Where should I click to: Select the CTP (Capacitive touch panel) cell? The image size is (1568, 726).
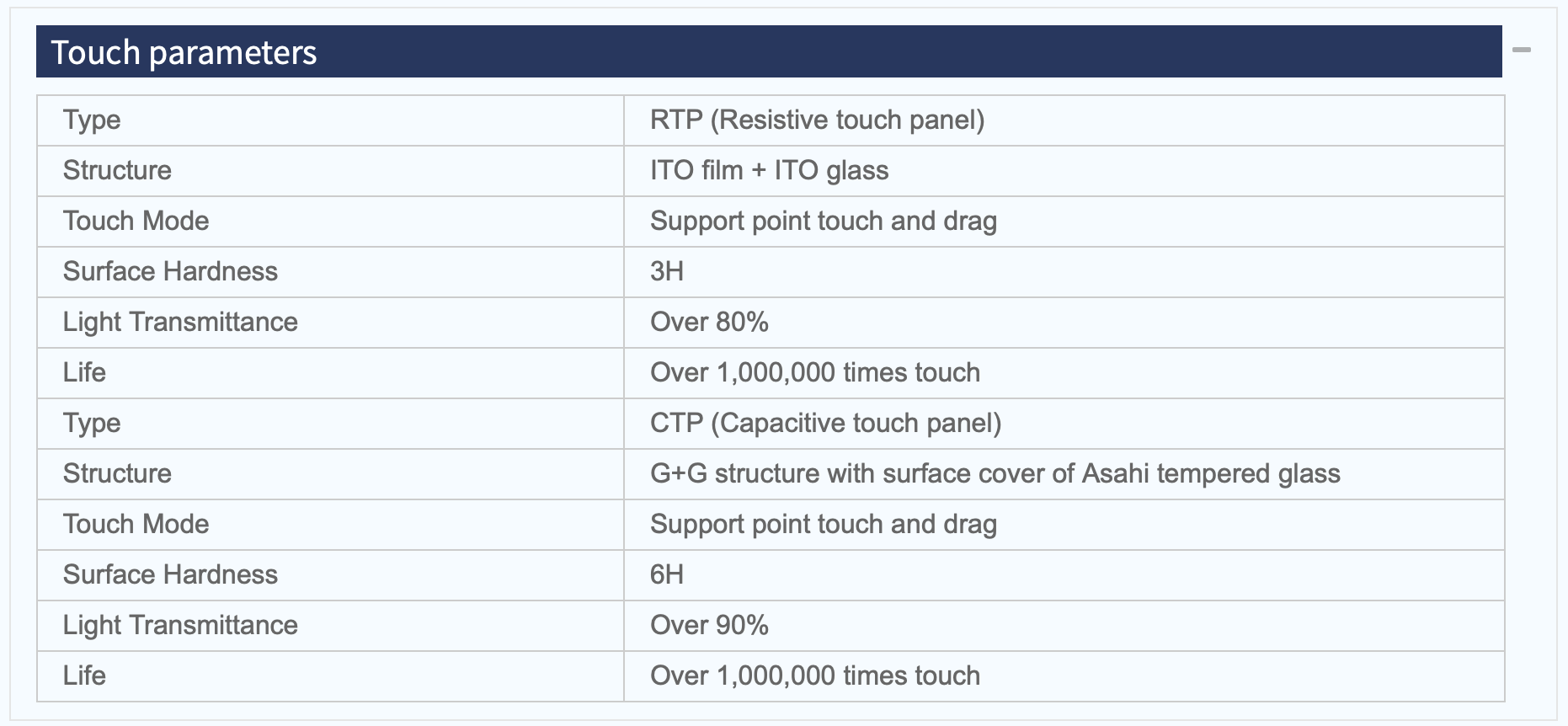pyautogui.click(x=1064, y=424)
